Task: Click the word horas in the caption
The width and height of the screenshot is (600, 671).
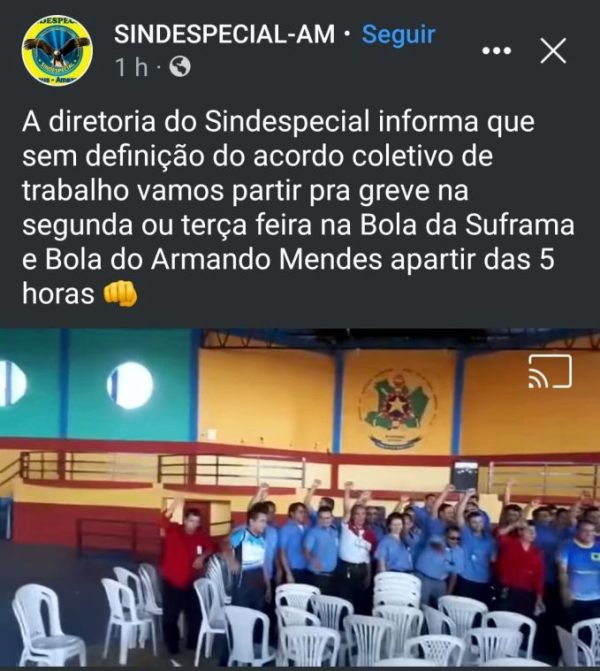Action: point(58,294)
